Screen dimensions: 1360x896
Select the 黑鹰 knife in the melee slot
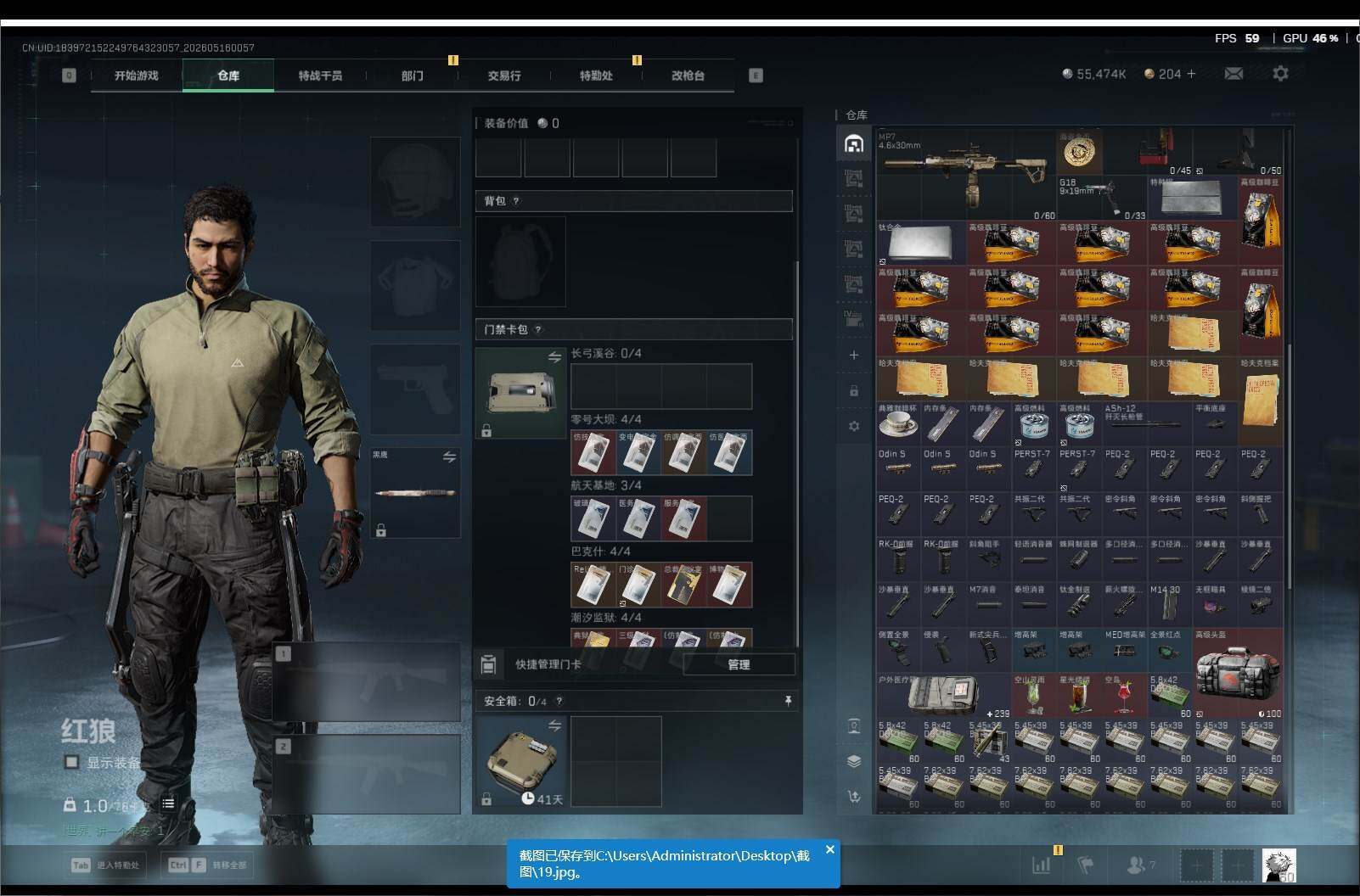click(x=416, y=493)
